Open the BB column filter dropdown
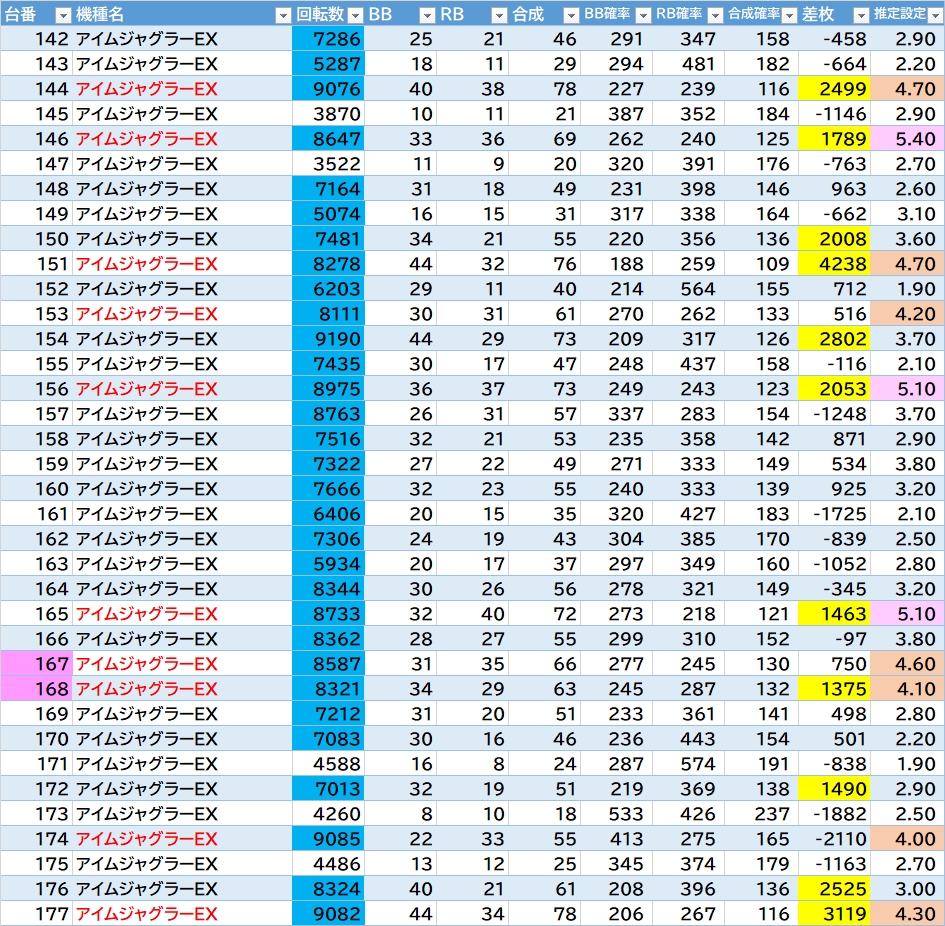 click(427, 15)
